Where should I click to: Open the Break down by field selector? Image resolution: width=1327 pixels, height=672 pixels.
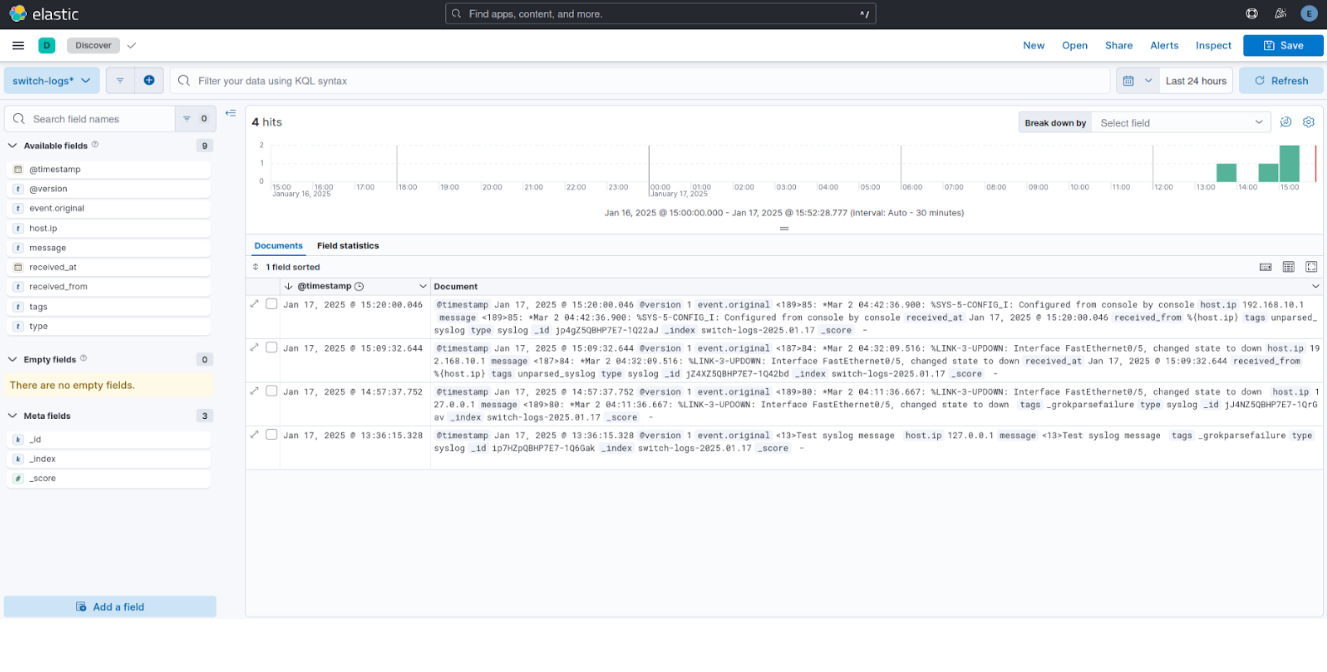(1181, 123)
